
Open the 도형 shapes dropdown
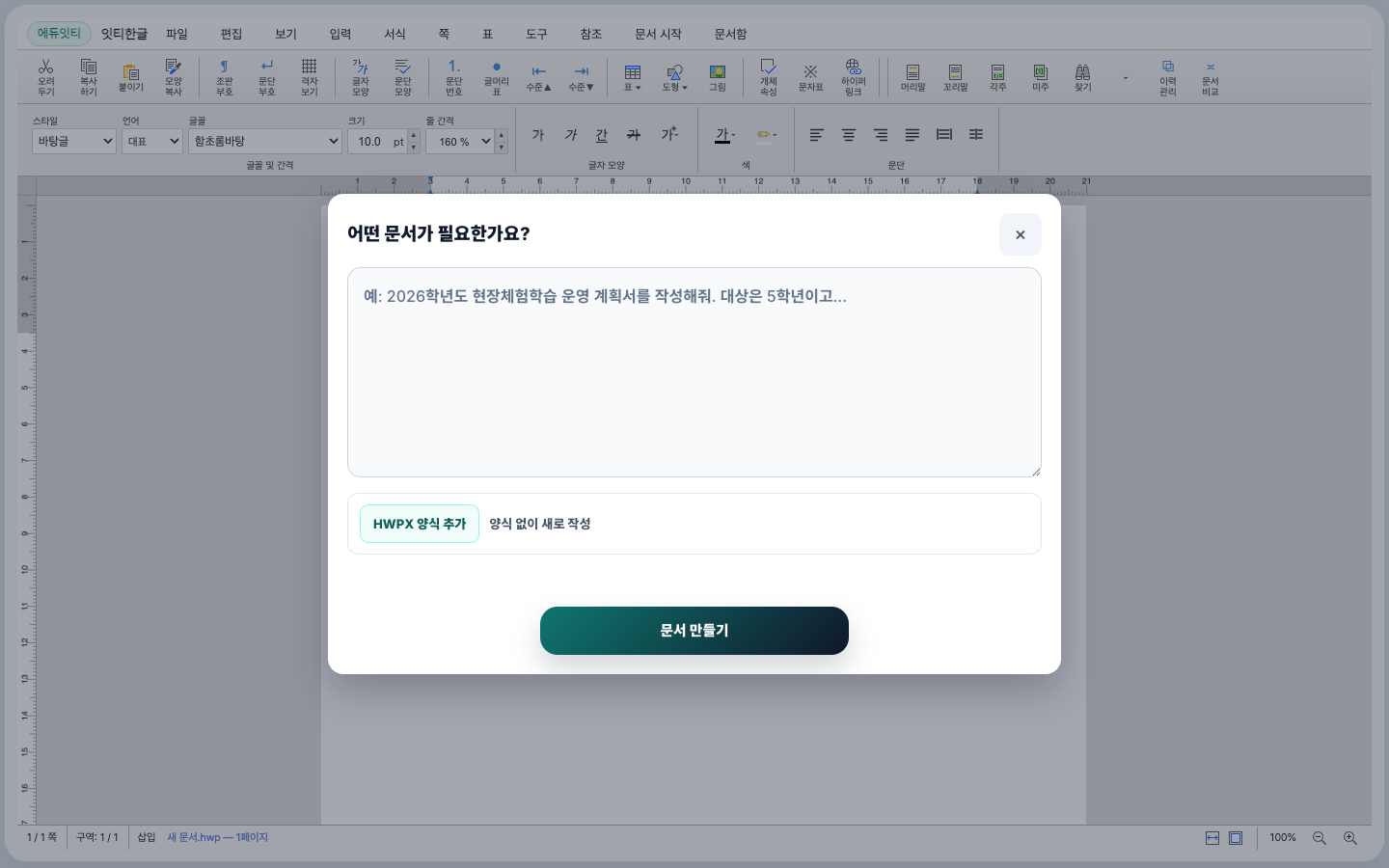674,76
